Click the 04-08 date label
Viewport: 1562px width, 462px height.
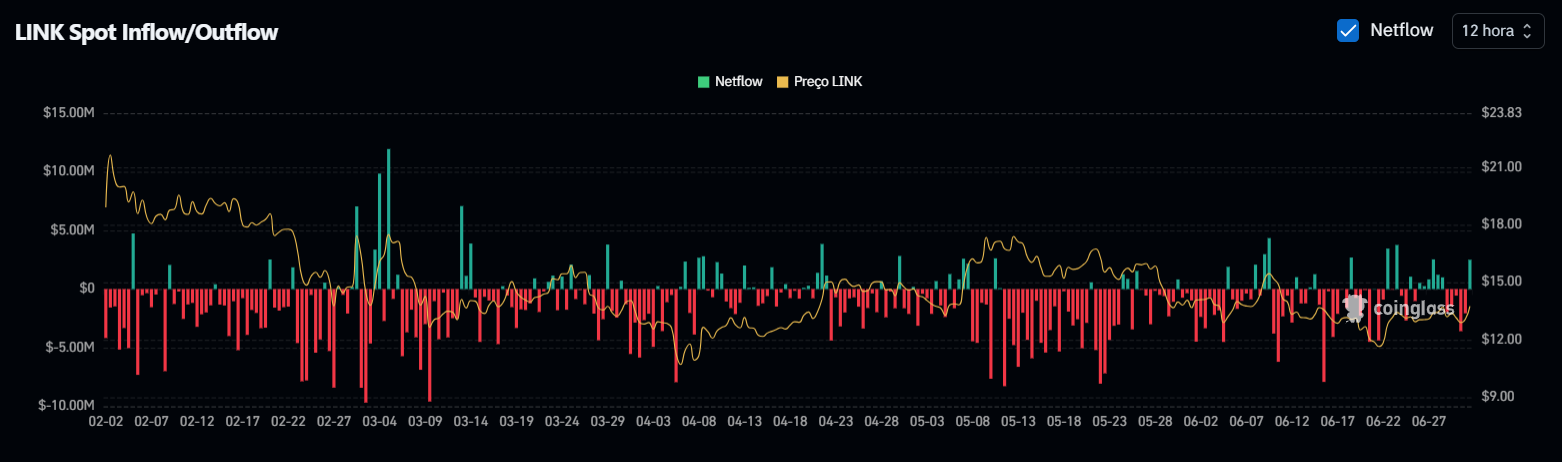click(698, 422)
